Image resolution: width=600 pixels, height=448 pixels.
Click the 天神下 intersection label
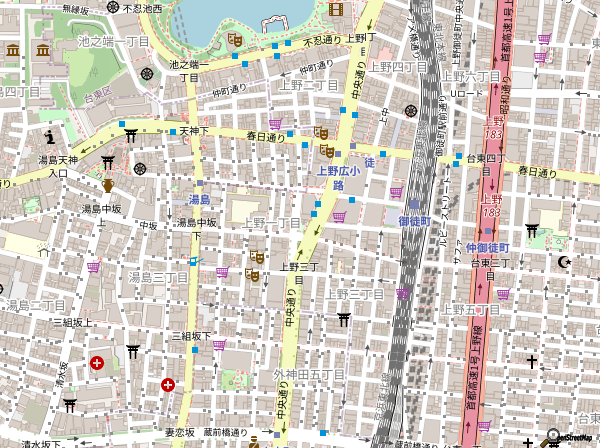tap(193, 131)
